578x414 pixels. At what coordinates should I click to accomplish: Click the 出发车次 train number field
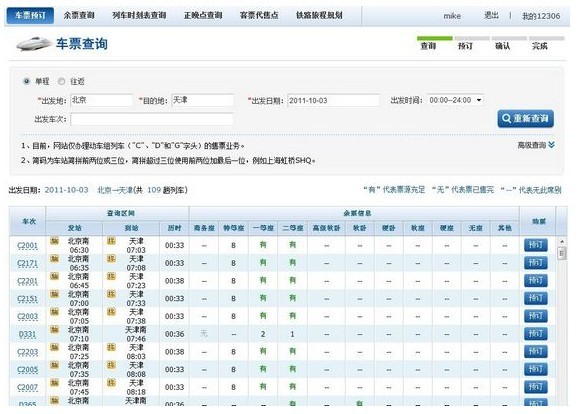(x=152, y=119)
